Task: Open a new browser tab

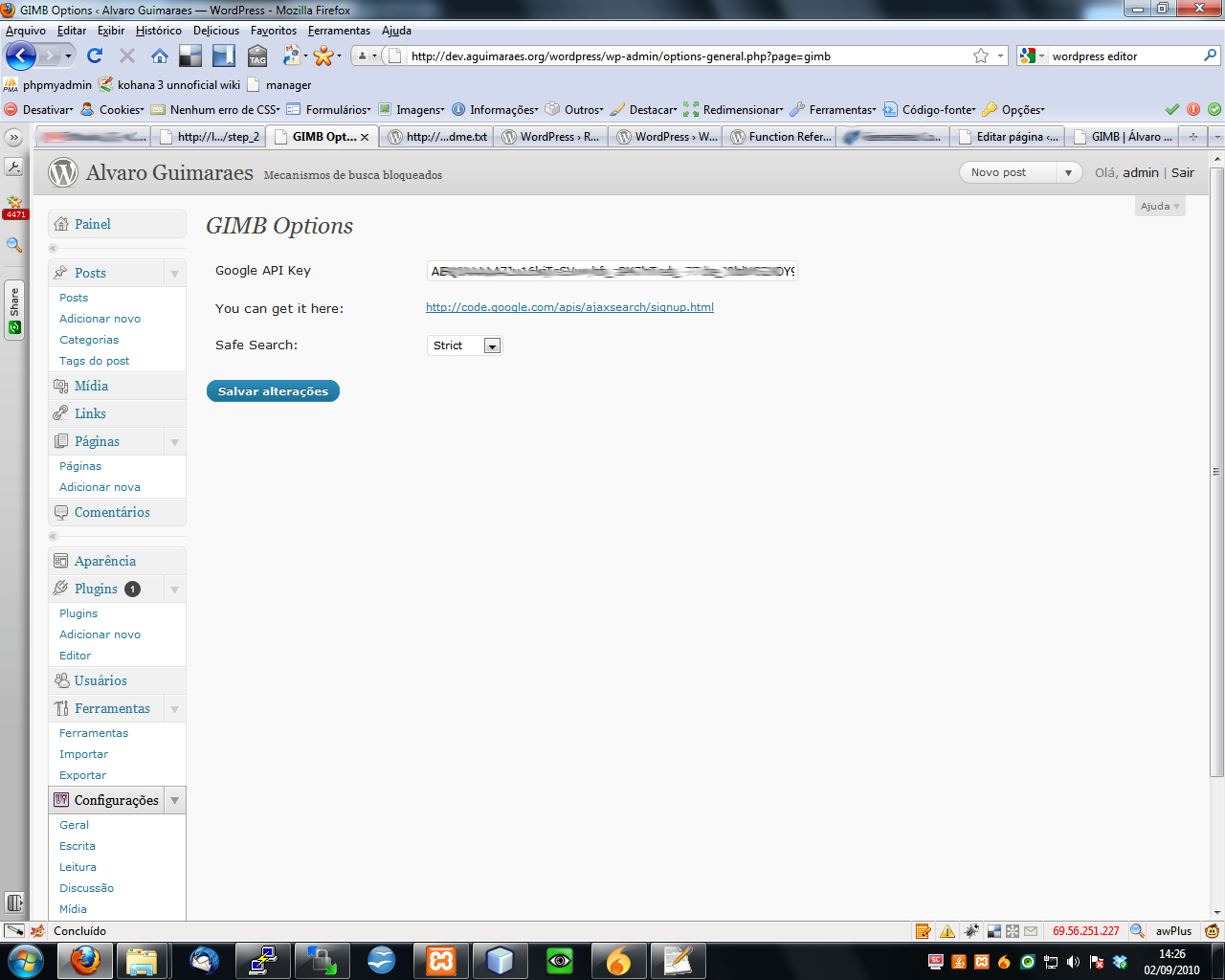Action: coord(1193,137)
